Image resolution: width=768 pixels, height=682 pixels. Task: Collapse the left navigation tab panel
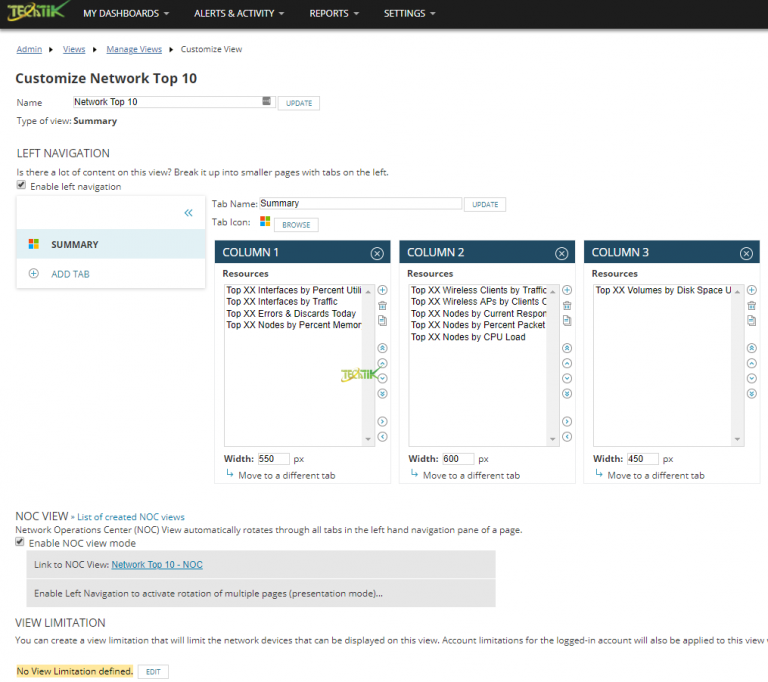(x=188, y=213)
